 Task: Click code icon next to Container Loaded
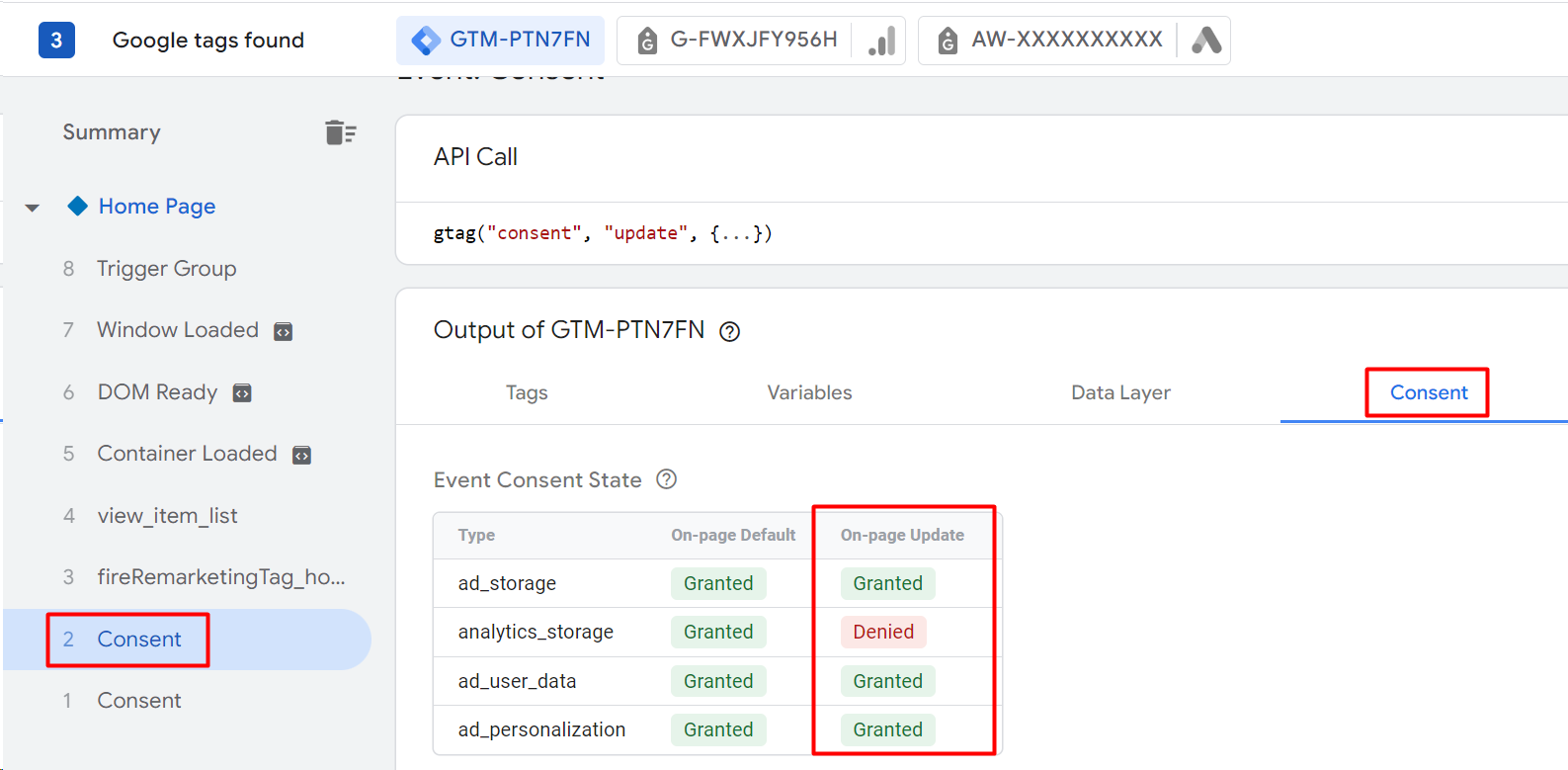(302, 455)
